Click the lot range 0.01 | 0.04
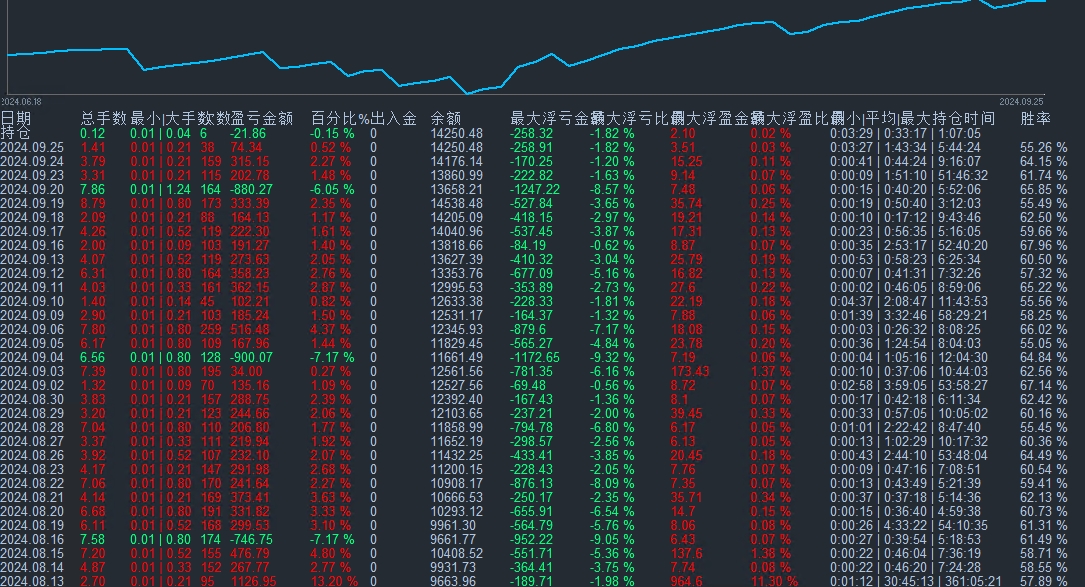Viewport: 1085px width, 587px height. [161, 134]
